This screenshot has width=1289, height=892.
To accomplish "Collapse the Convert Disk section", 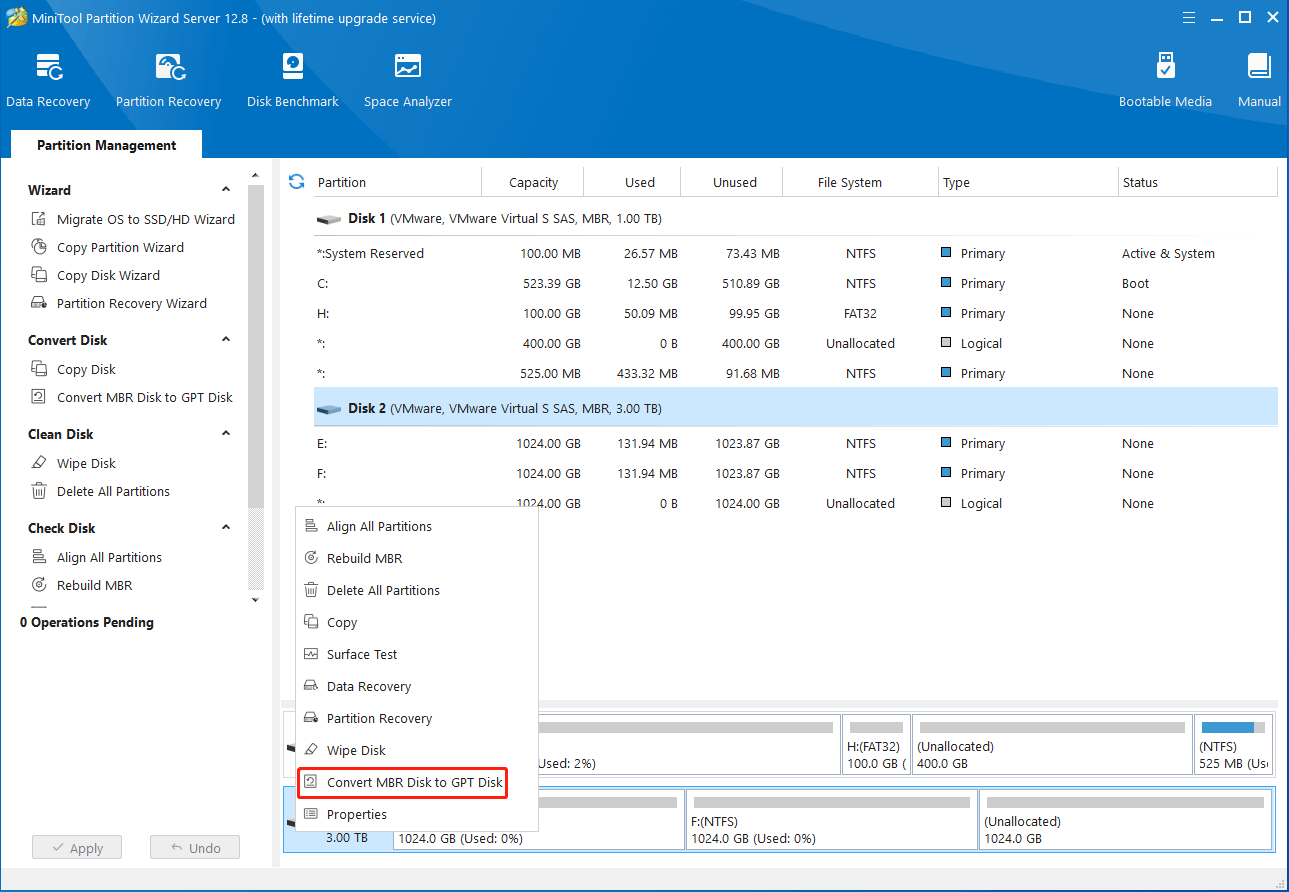I will pyautogui.click(x=226, y=339).
